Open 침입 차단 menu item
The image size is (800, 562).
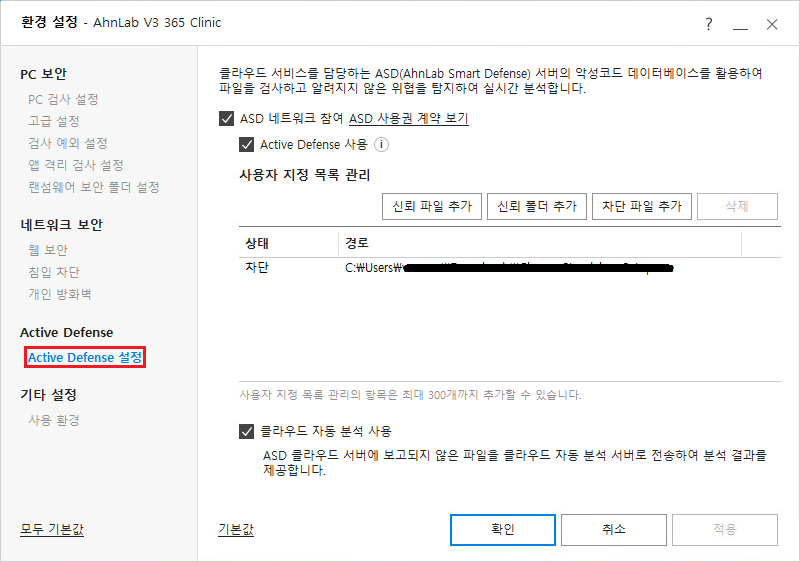pyautogui.click(x=54, y=272)
